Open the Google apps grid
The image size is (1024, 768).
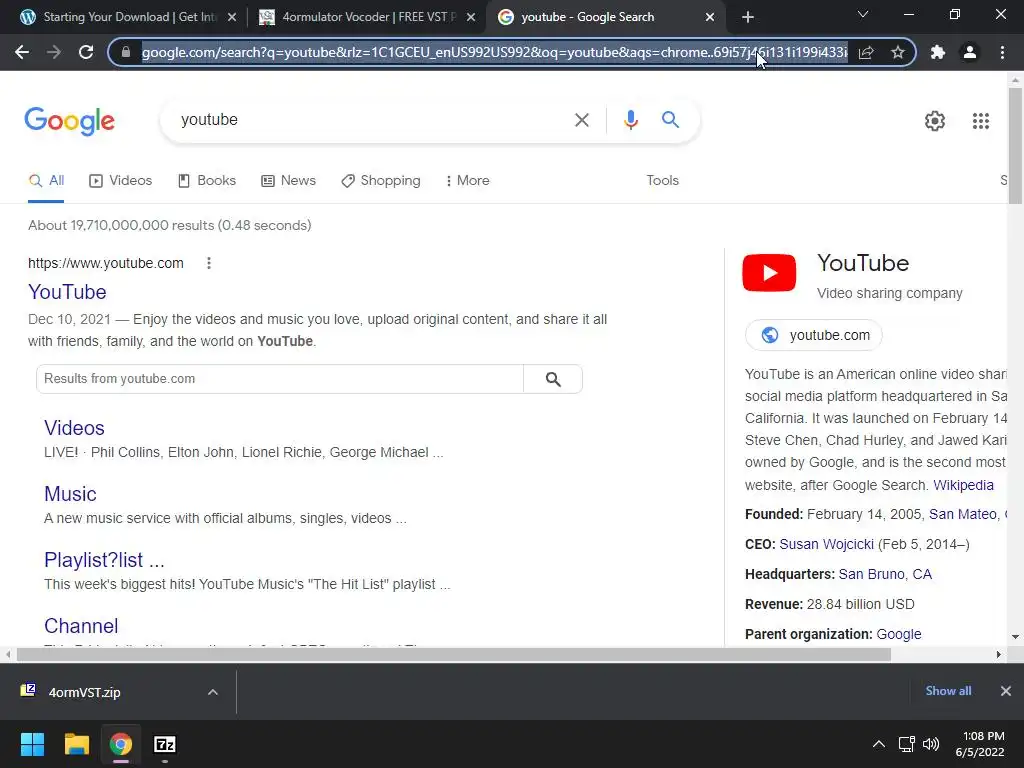(x=981, y=121)
